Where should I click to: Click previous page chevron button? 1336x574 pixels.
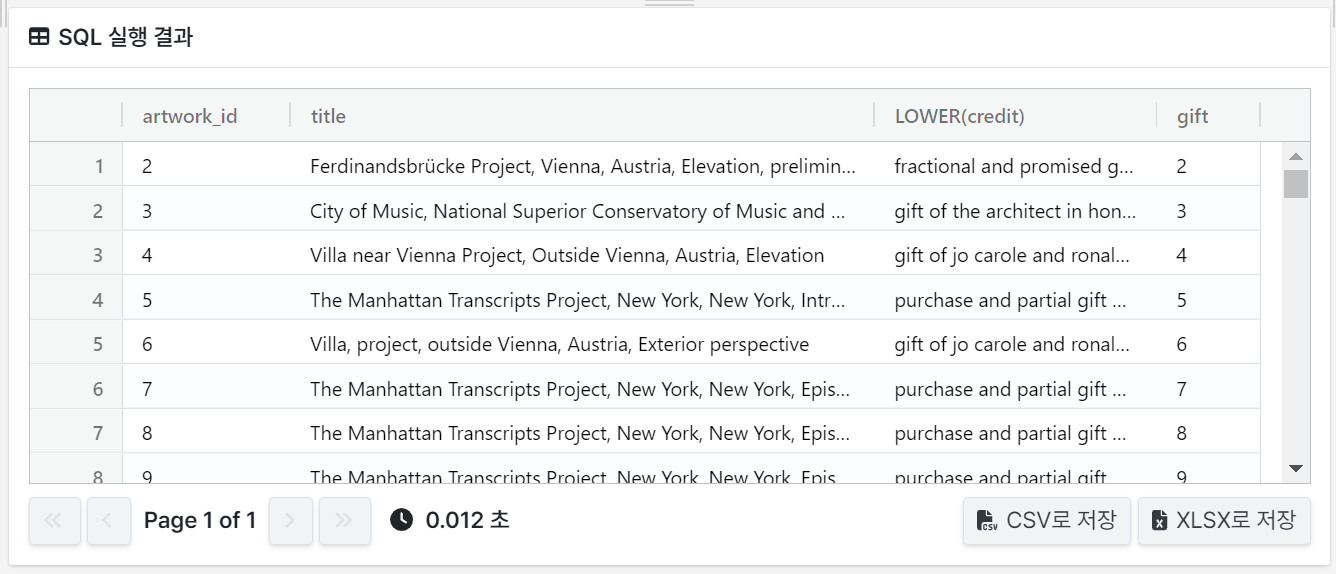pyautogui.click(x=109, y=521)
